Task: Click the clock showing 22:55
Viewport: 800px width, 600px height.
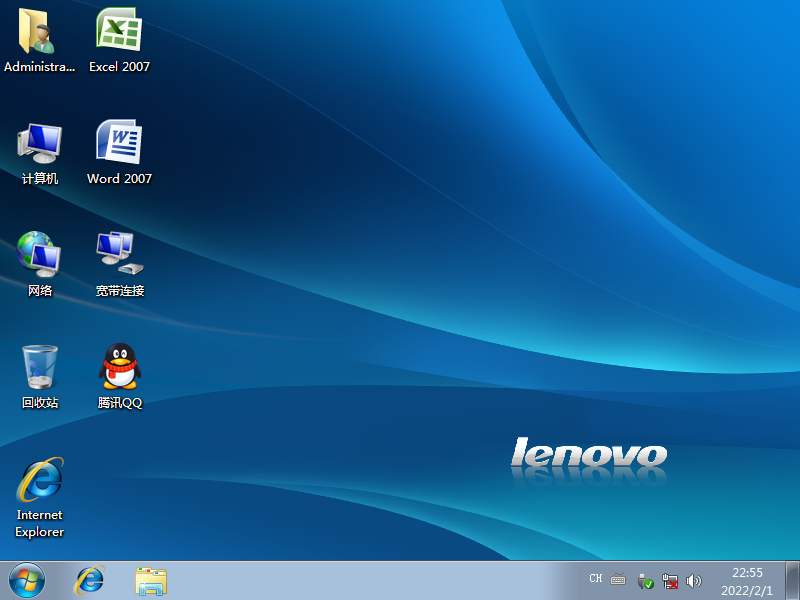Action: click(x=748, y=580)
